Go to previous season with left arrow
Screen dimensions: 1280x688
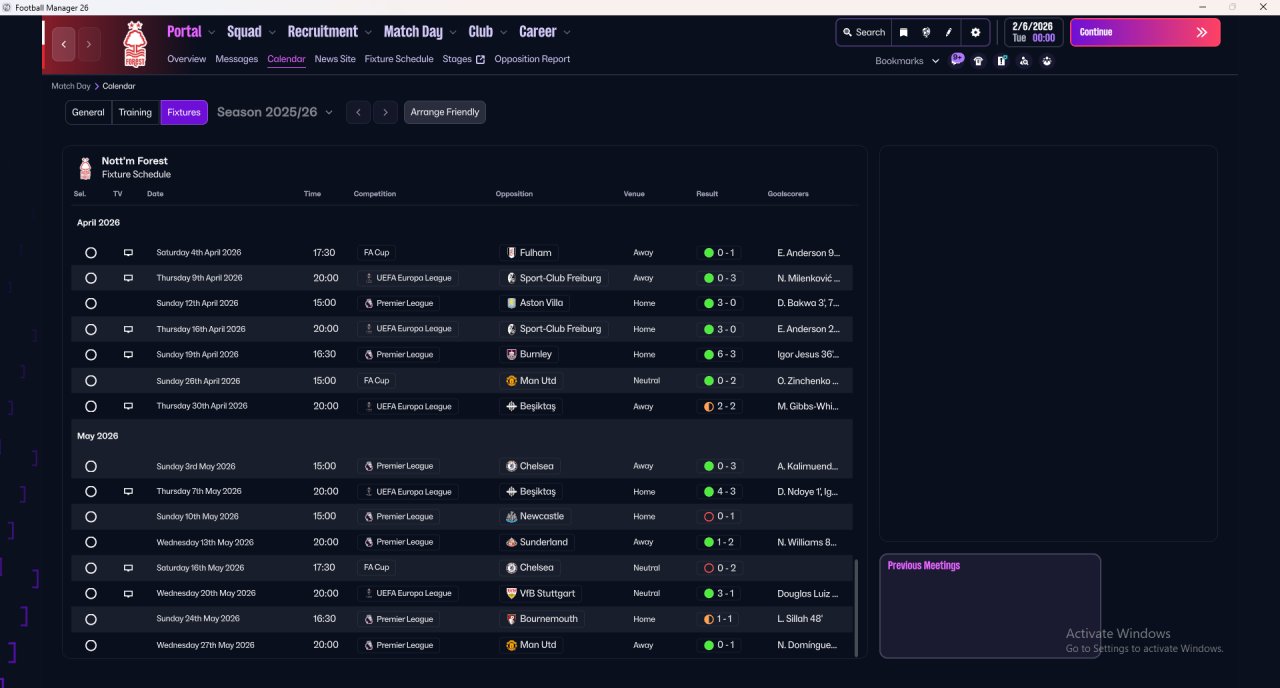click(359, 112)
